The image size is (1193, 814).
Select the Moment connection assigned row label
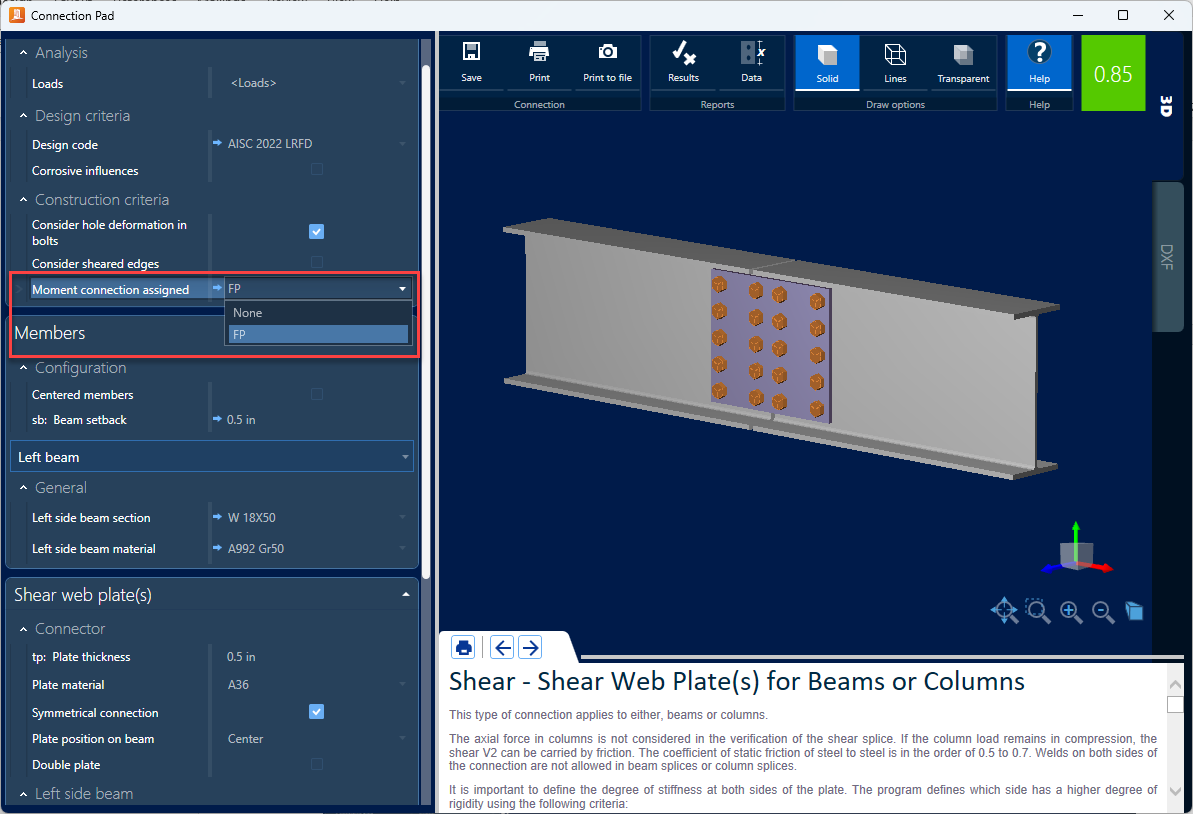(110, 289)
